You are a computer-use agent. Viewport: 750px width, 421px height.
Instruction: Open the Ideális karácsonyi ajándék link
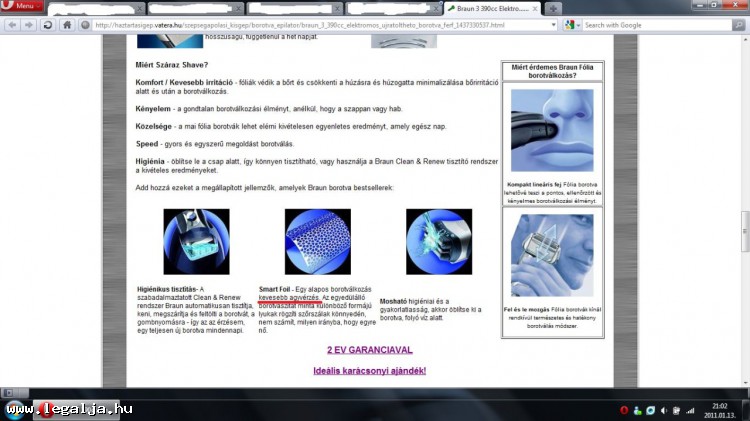coord(369,371)
